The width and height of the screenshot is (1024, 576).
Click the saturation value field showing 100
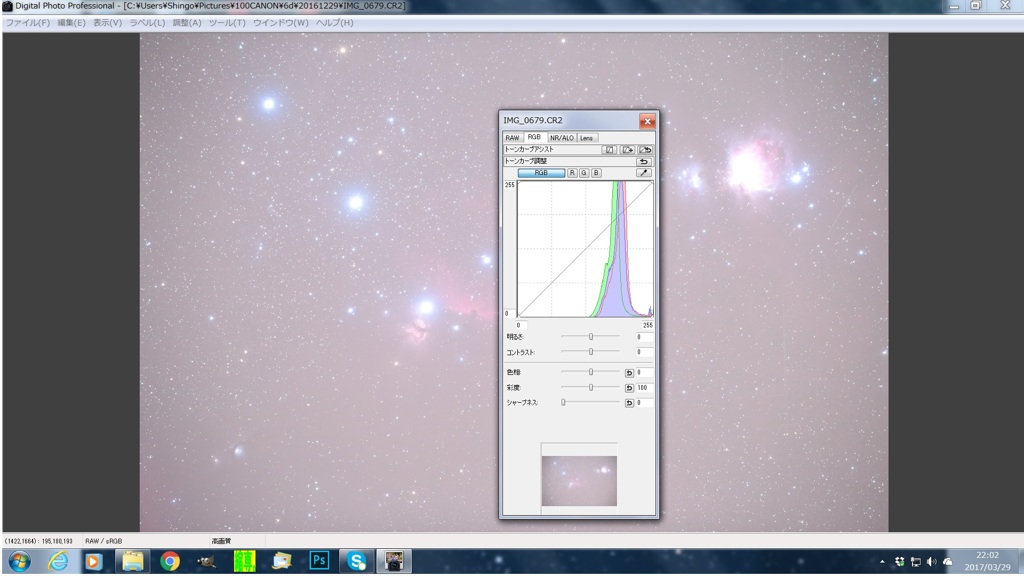pos(644,388)
